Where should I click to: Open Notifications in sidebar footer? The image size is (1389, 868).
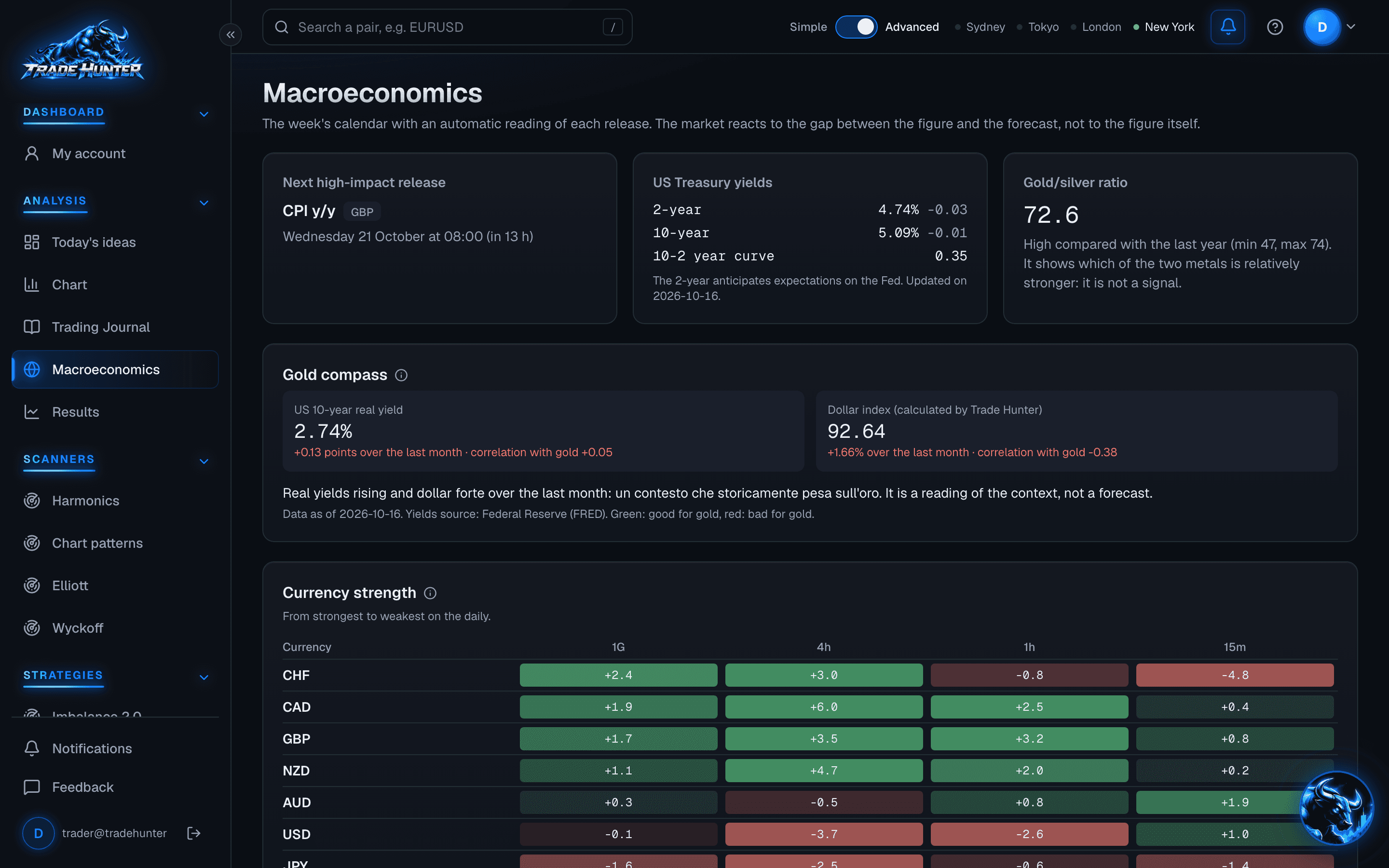[115, 748]
